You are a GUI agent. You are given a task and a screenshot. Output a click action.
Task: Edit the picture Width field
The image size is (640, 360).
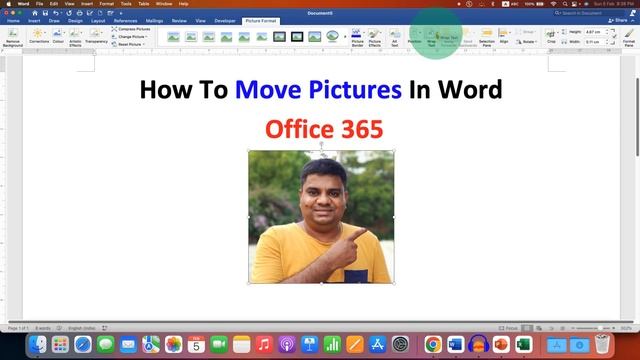595,42
